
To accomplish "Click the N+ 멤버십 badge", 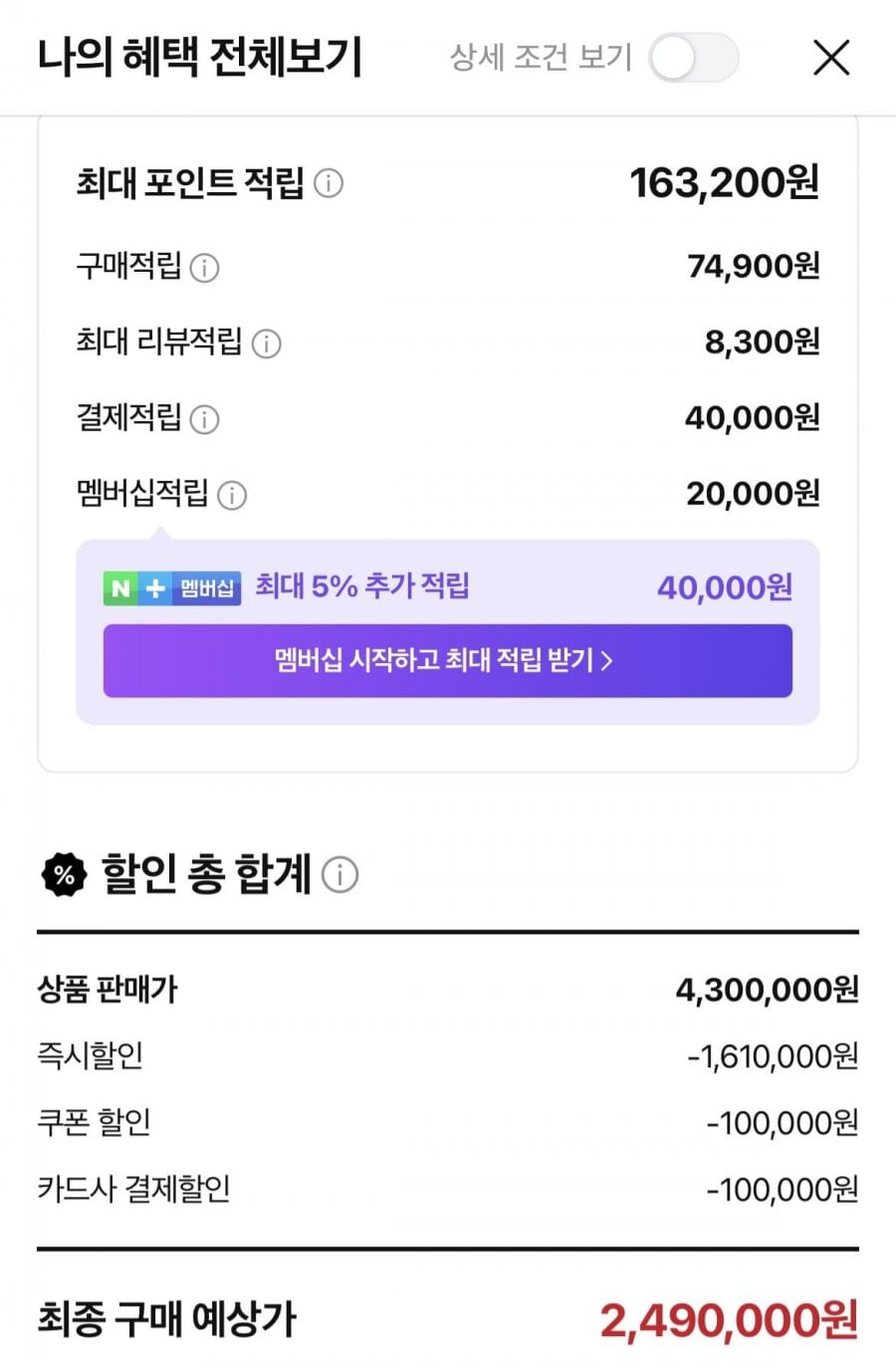I will [x=172, y=587].
